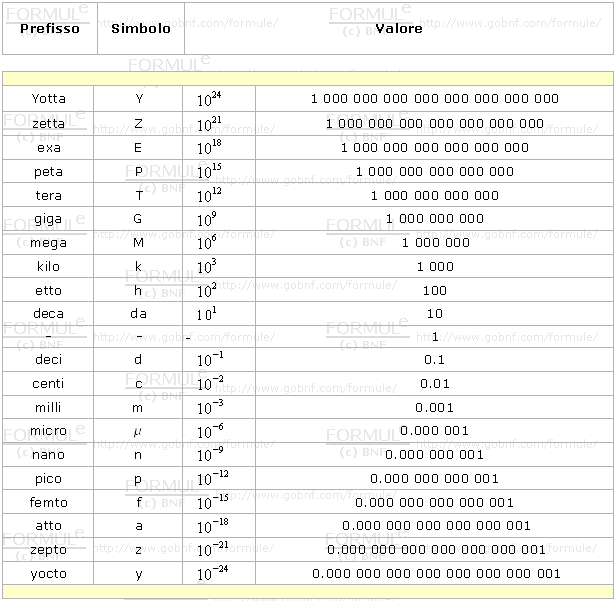Select the 'kilo' prefix cell
This screenshot has height=601, width=616.
48,267
